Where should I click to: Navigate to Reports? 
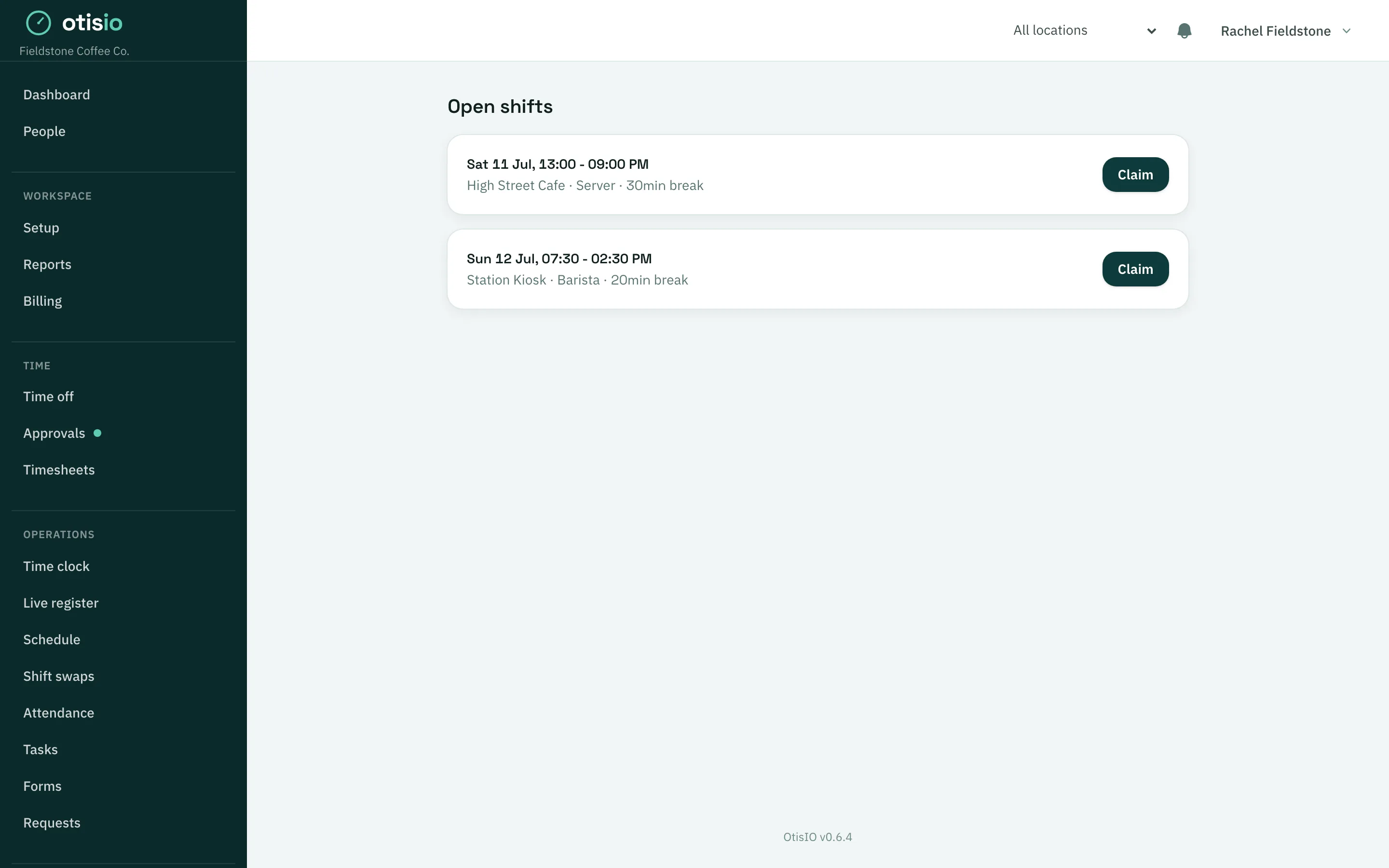pyautogui.click(x=47, y=265)
